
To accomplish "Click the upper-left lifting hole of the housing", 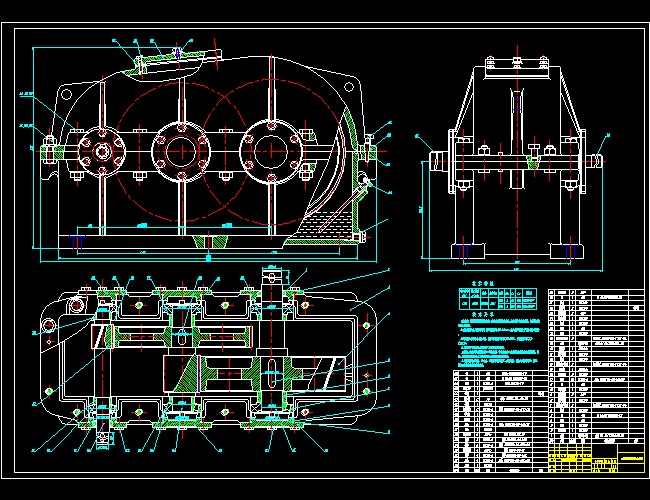I will click(66, 94).
